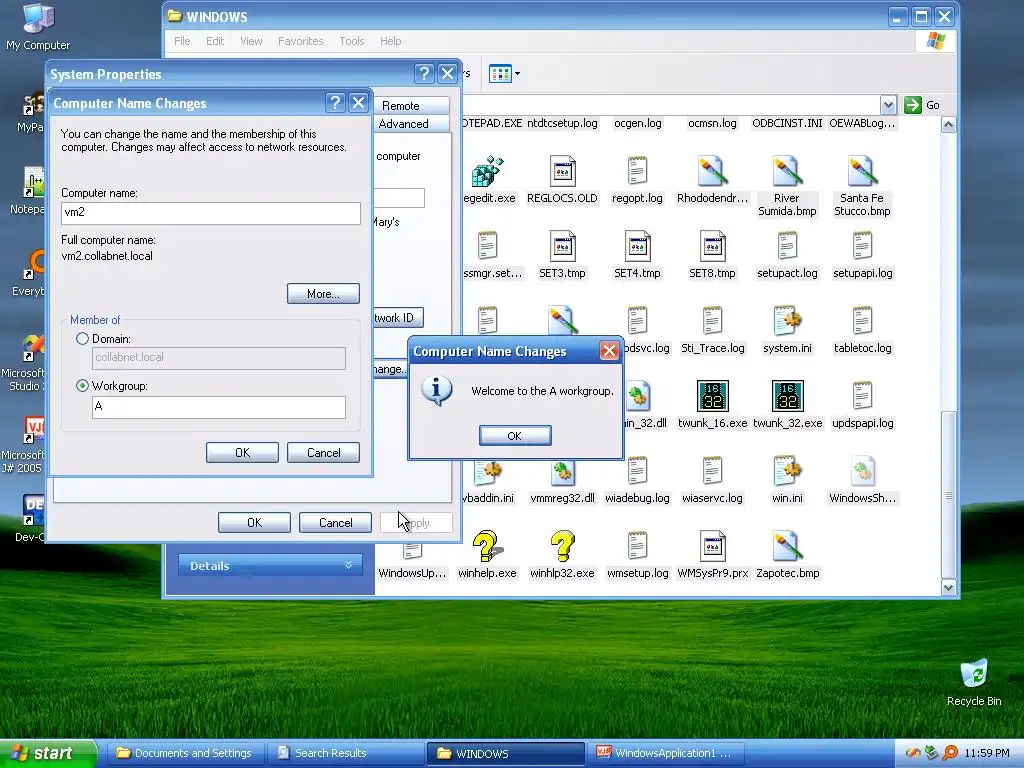Select the twunk_16.exe icon
The width and height of the screenshot is (1024, 768).
point(712,396)
